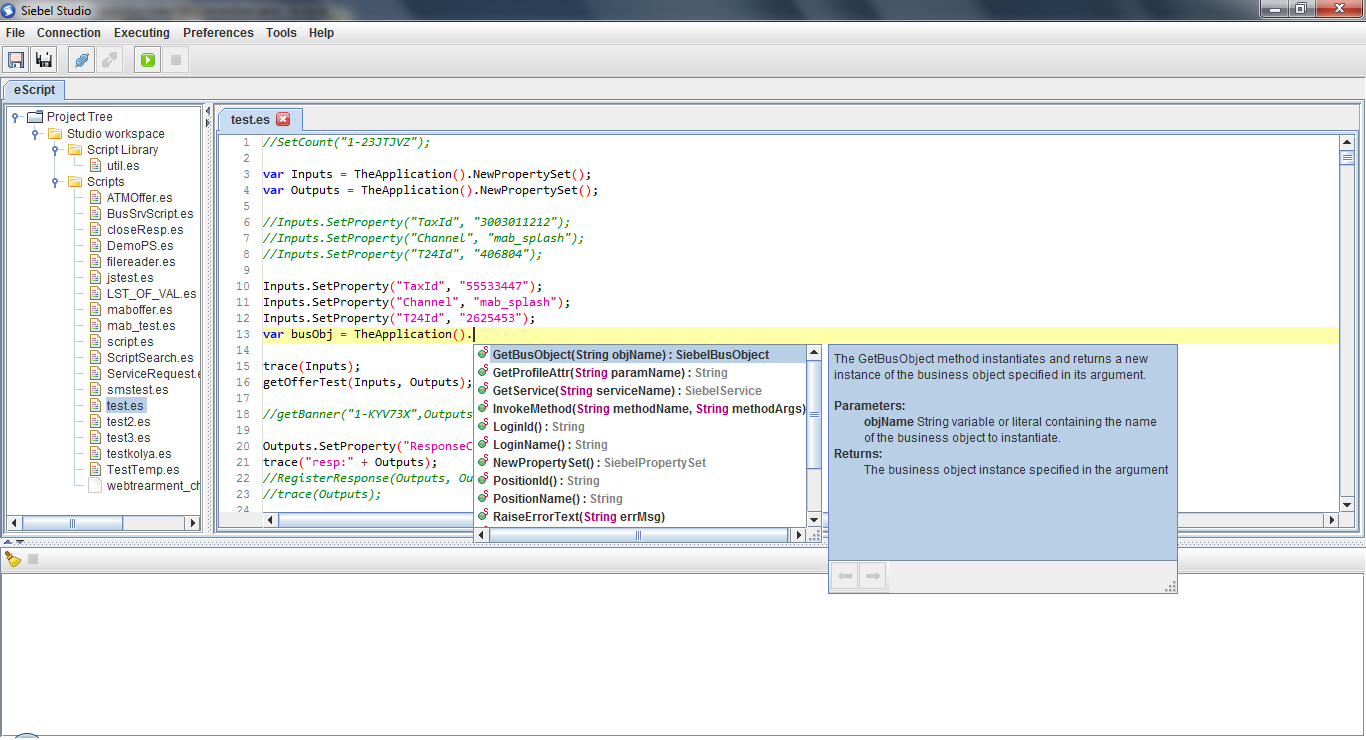1366x740 pixels.
Task: Choose LoginName() from the autocomplete list
Action: [641, 444]
